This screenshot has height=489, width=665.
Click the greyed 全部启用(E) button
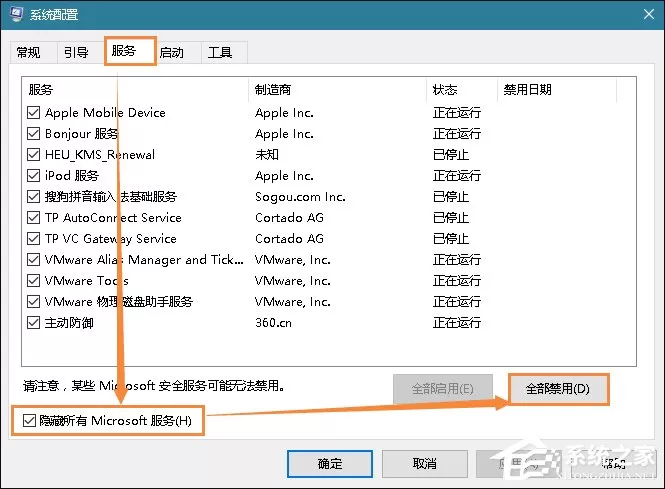[x=443, y=389]
